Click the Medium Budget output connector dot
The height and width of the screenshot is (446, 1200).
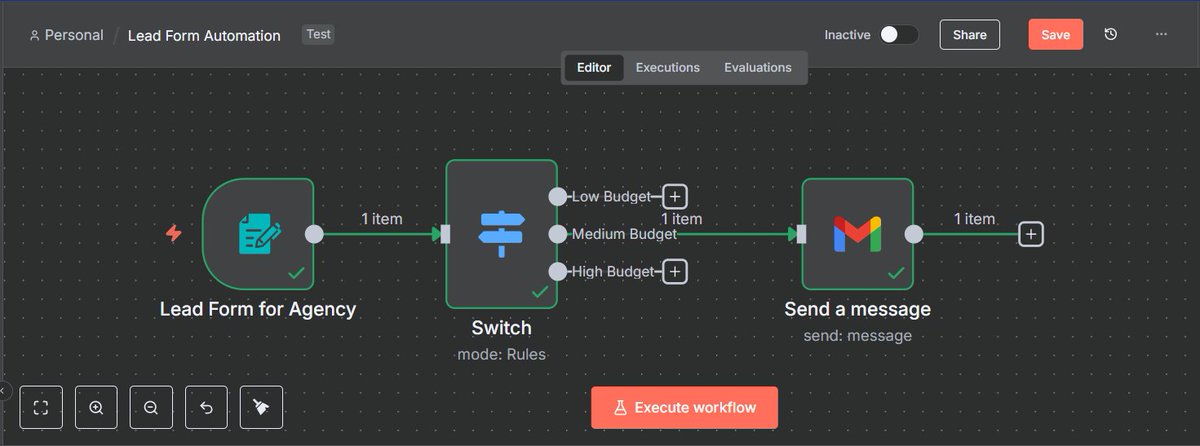click(558, 234)
